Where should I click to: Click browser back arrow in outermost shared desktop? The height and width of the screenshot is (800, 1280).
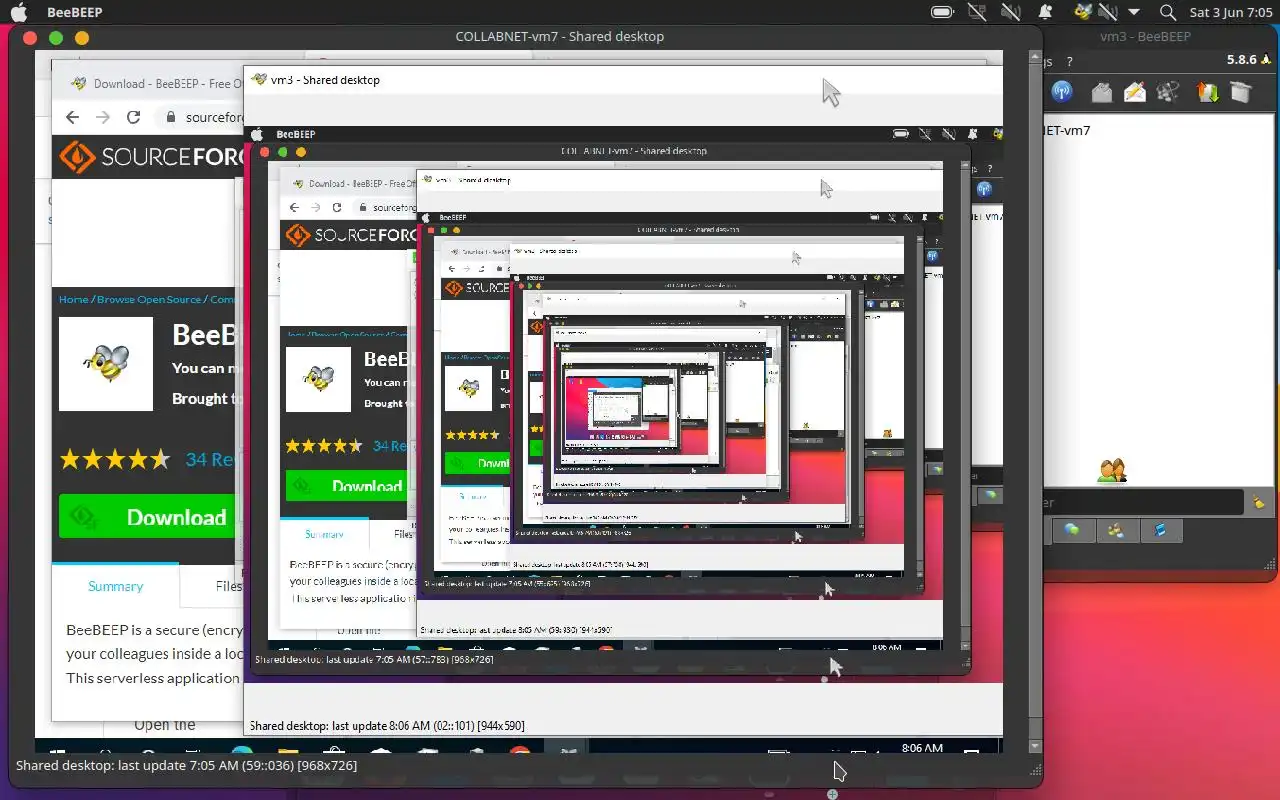72,117
